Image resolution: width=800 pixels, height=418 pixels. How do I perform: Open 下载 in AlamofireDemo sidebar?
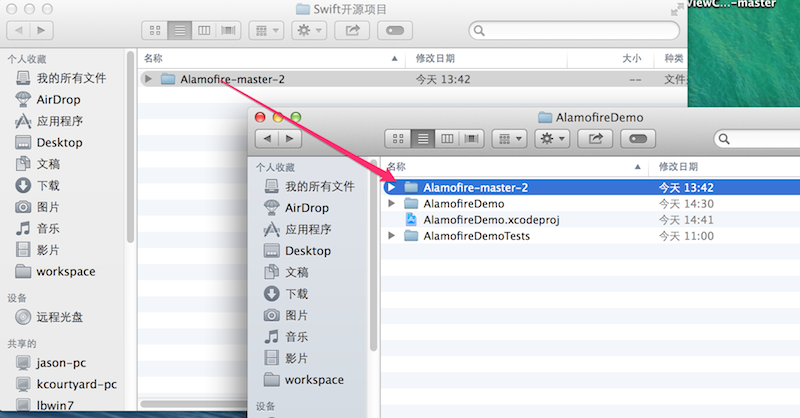click(x=286, y=293)
